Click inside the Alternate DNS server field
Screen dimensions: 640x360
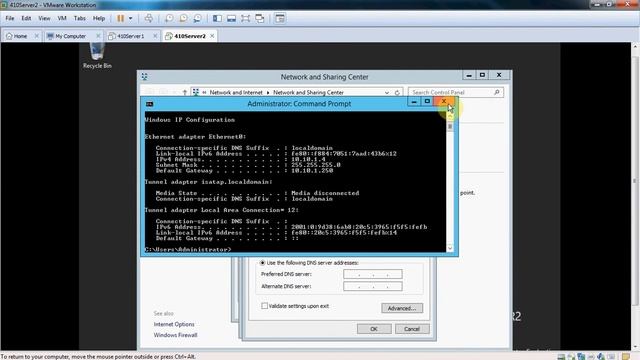coord(373,286)
